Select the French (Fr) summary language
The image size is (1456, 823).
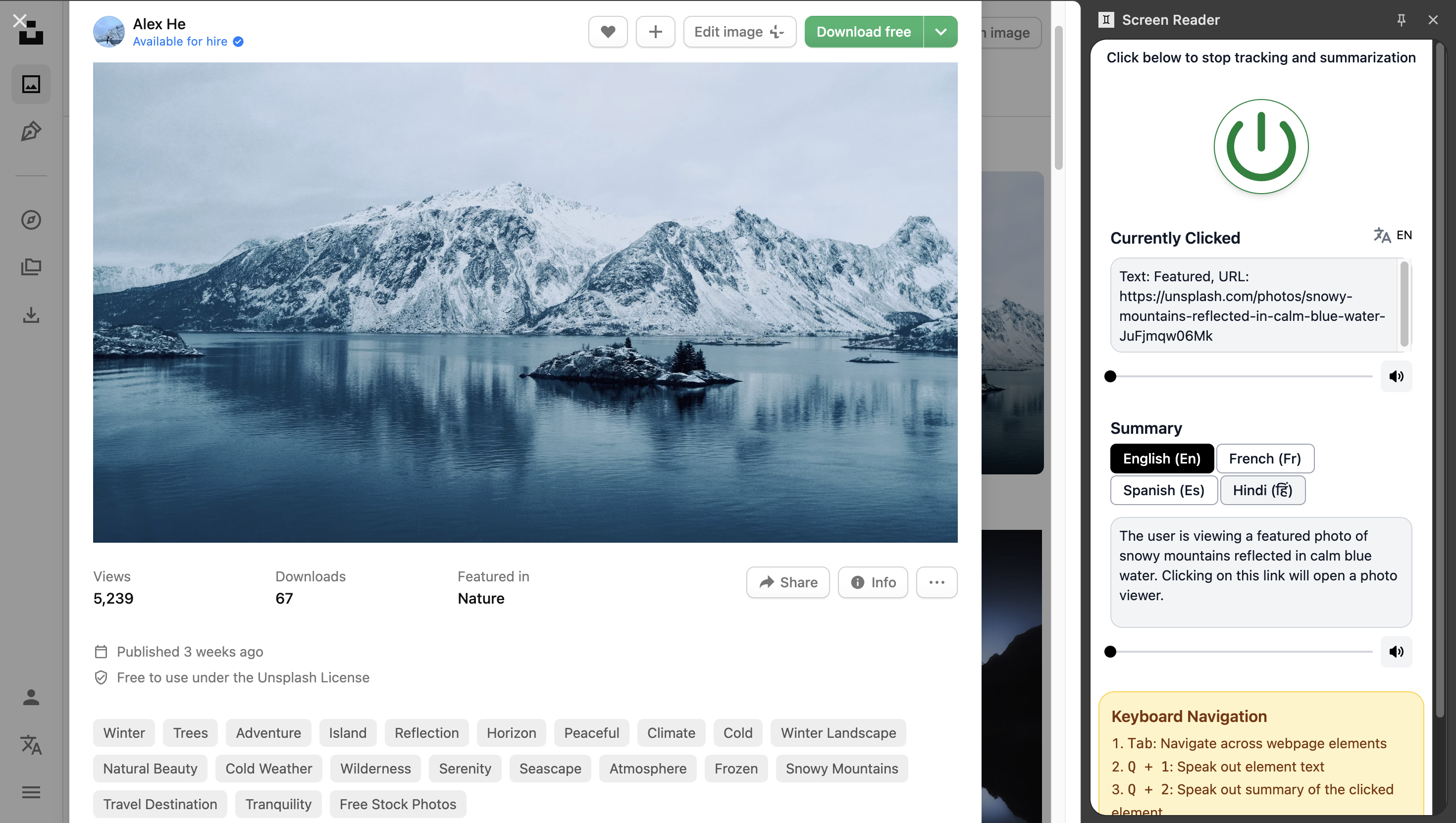tap(1264, 459)
